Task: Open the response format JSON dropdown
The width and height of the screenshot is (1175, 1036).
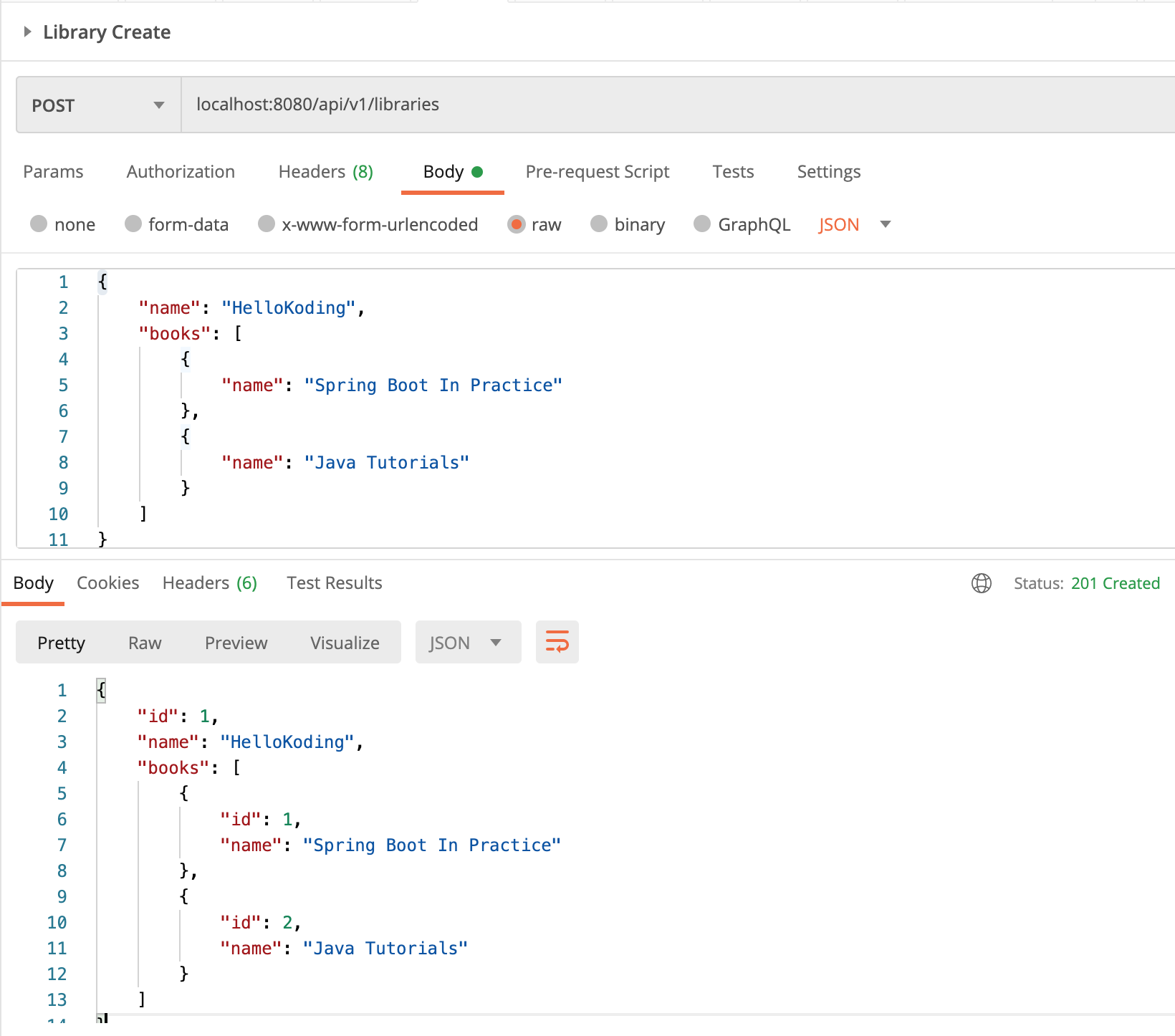Action: [x=468, y=642]
